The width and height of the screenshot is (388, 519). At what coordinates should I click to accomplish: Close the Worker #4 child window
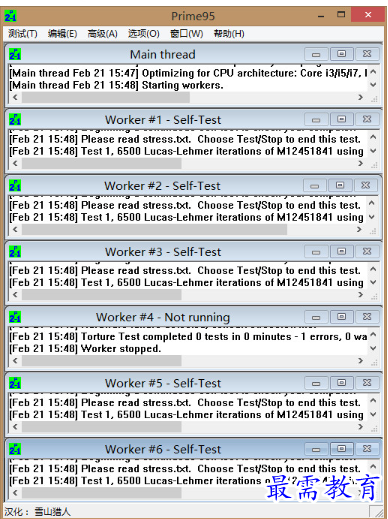point(367,317)
